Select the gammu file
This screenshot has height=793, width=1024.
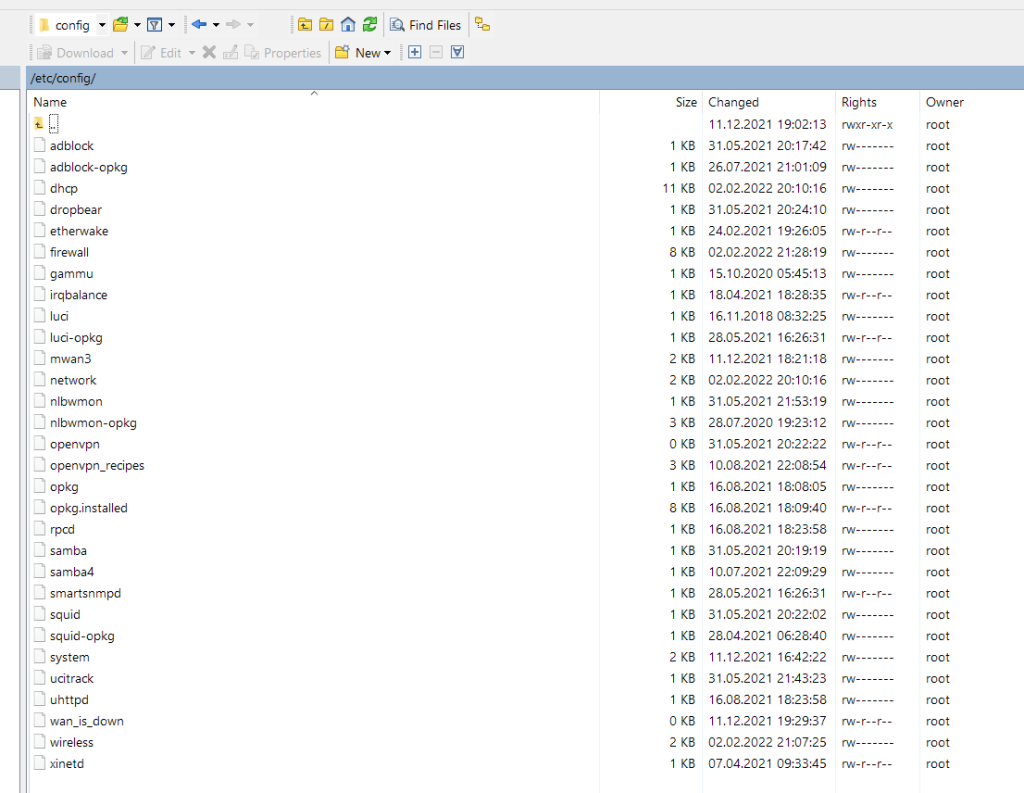coord(71,274)
